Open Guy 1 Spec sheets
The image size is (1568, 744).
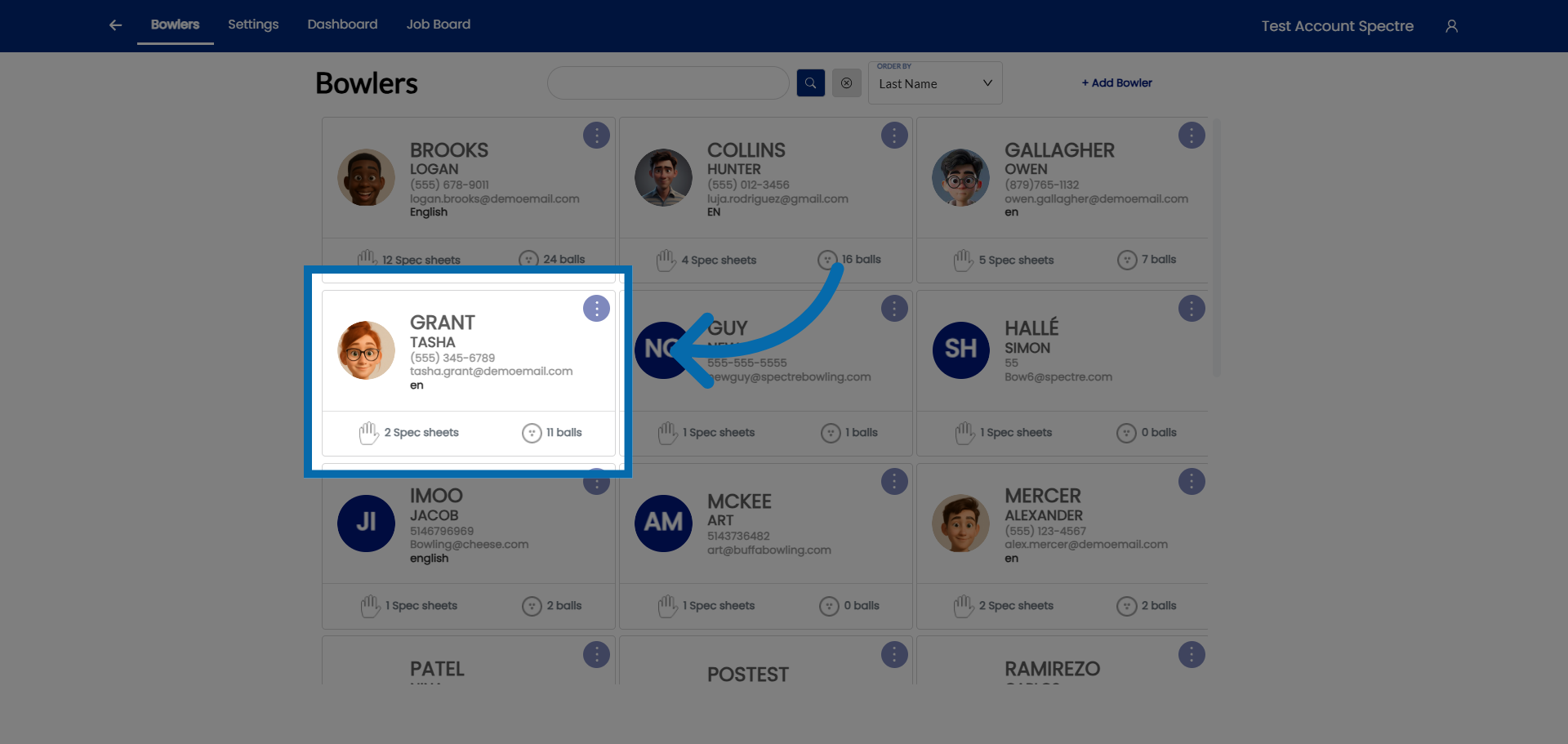coord(706,433)
